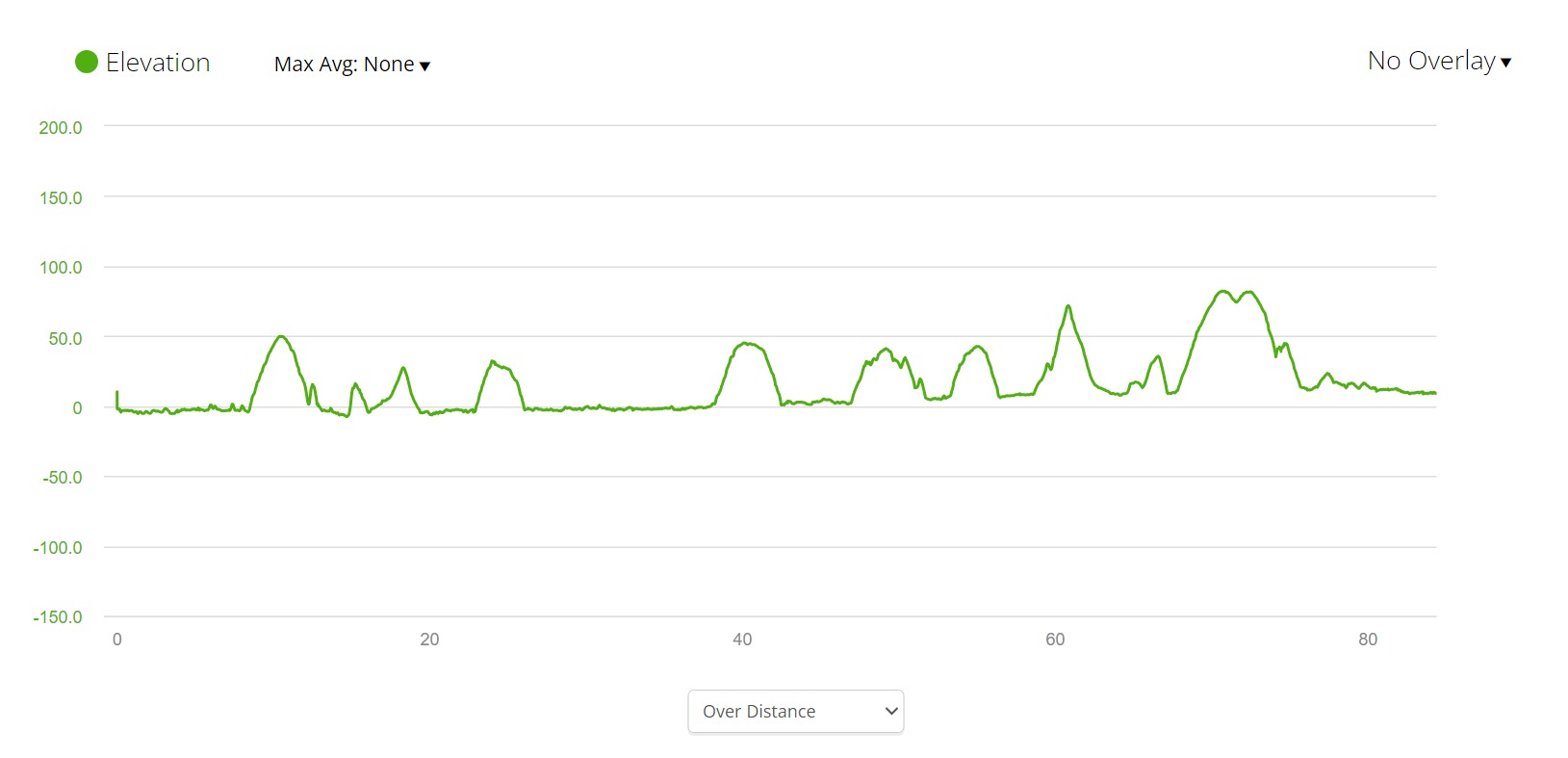This screenshot has width=1568, height=758.
Task: Click the elevation peak near distance 10
Action: coord(280,336)
